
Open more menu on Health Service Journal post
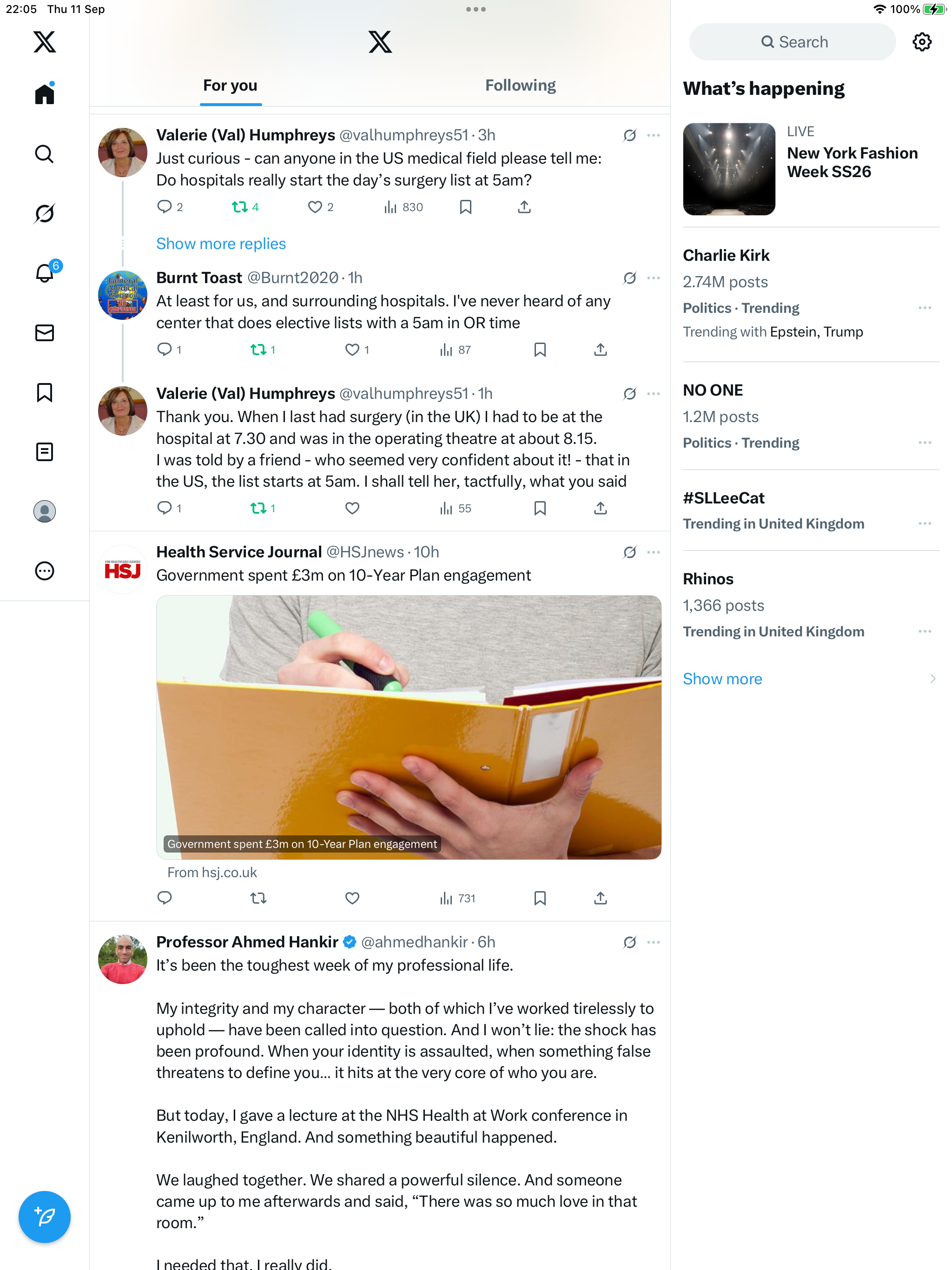tap(653, 552)
